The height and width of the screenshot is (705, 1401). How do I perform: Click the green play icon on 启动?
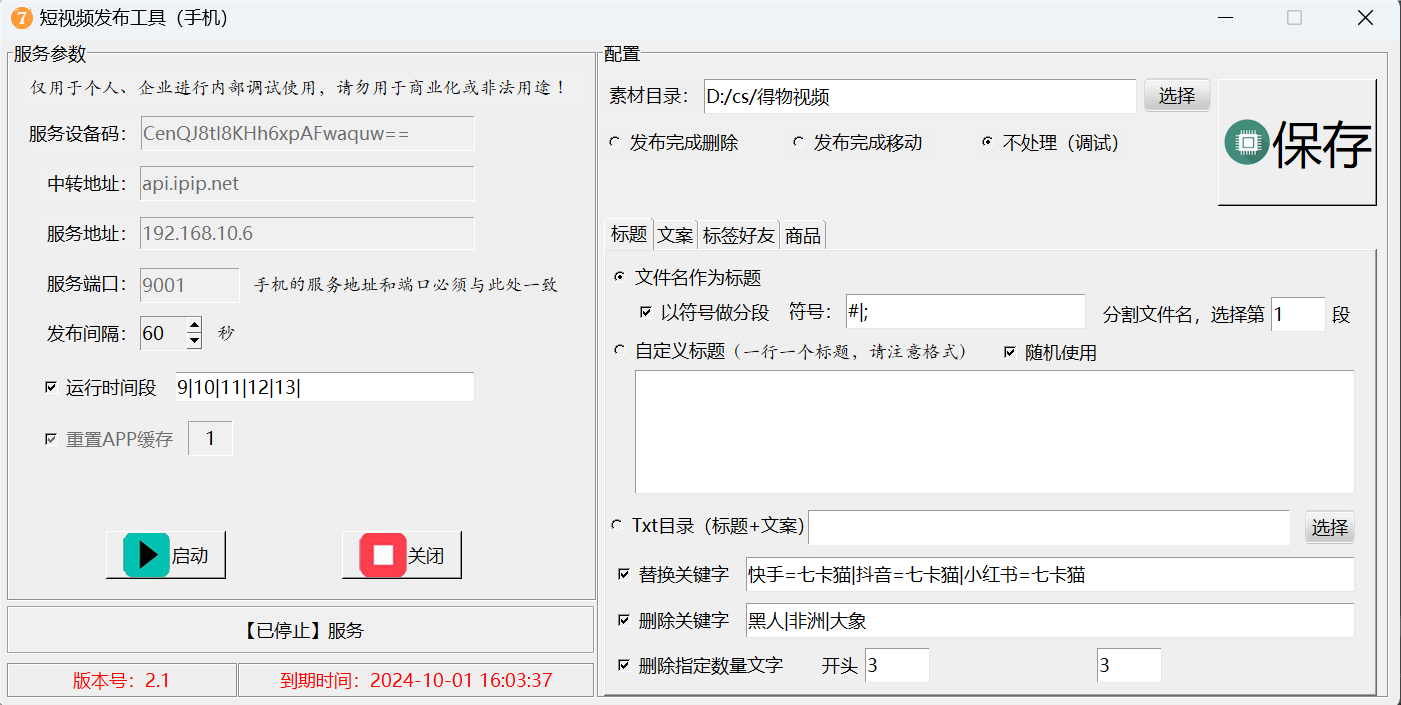point(147,555)
